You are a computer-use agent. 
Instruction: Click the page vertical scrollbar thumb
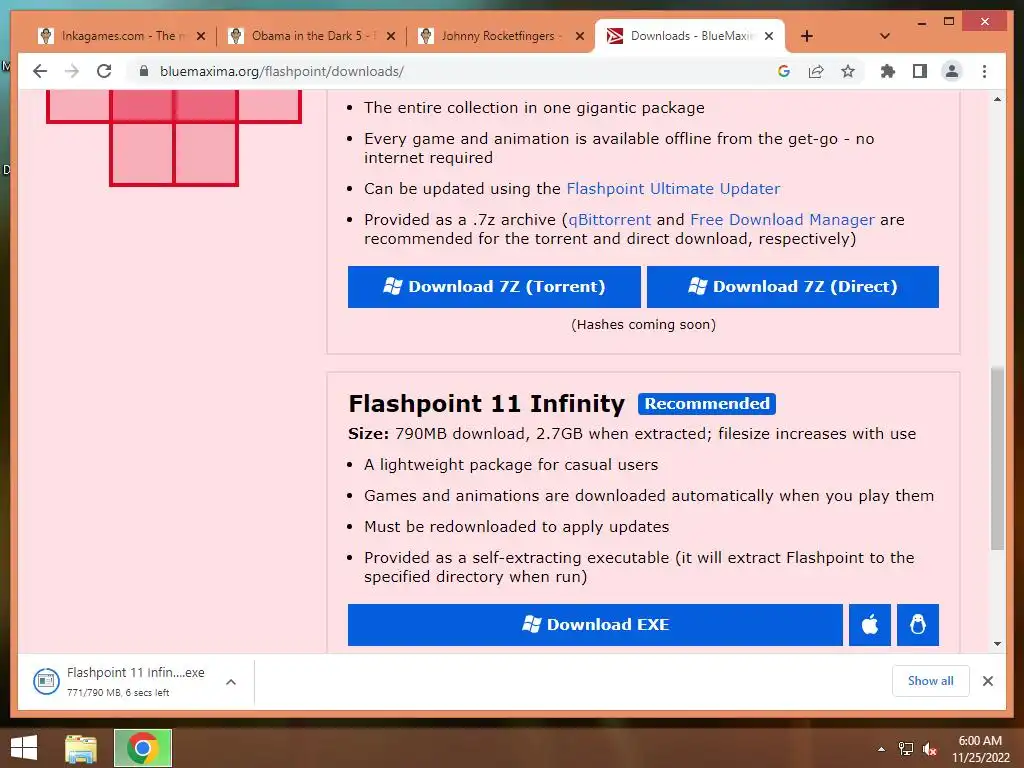pos(997,458)
